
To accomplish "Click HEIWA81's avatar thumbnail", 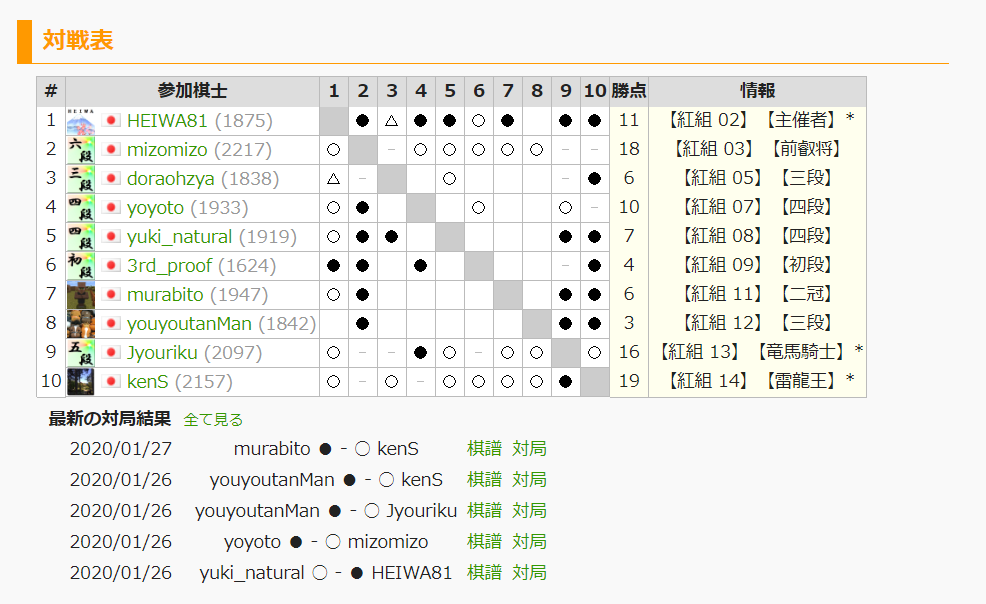I will (x=81, y=121).
